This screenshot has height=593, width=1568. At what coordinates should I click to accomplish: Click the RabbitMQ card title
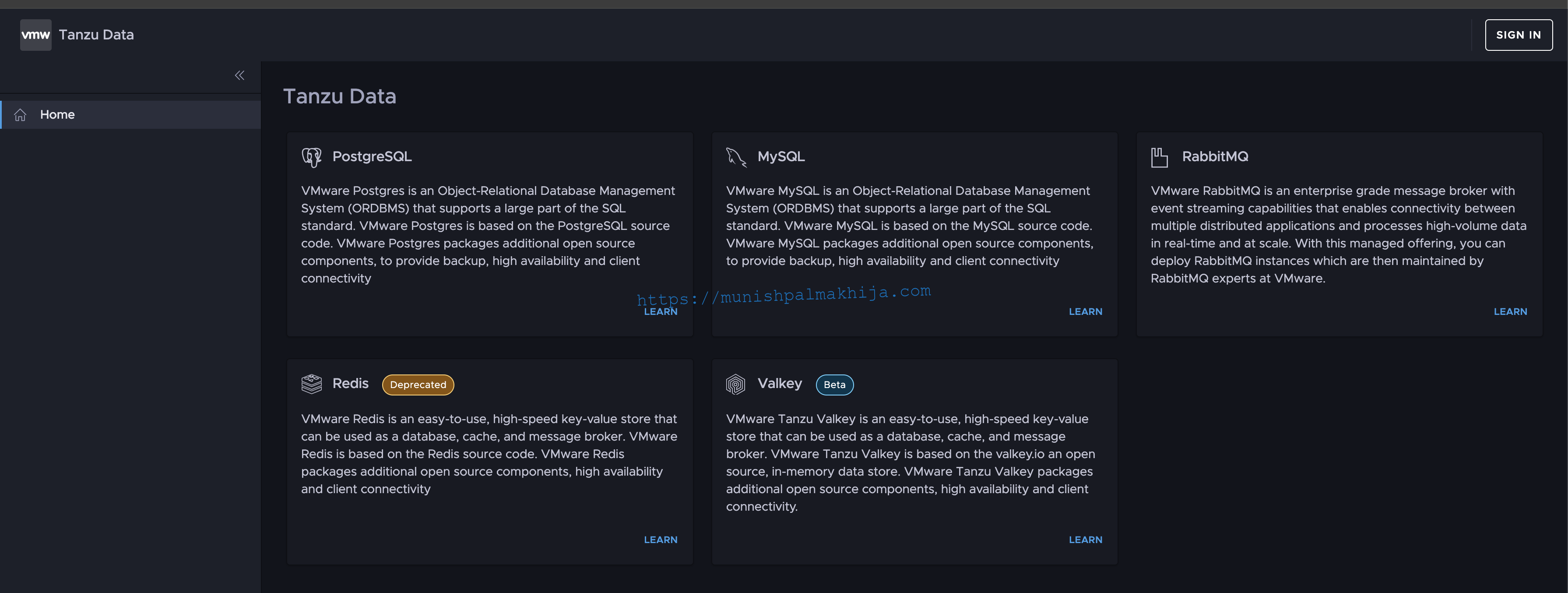coord(1215,156)
